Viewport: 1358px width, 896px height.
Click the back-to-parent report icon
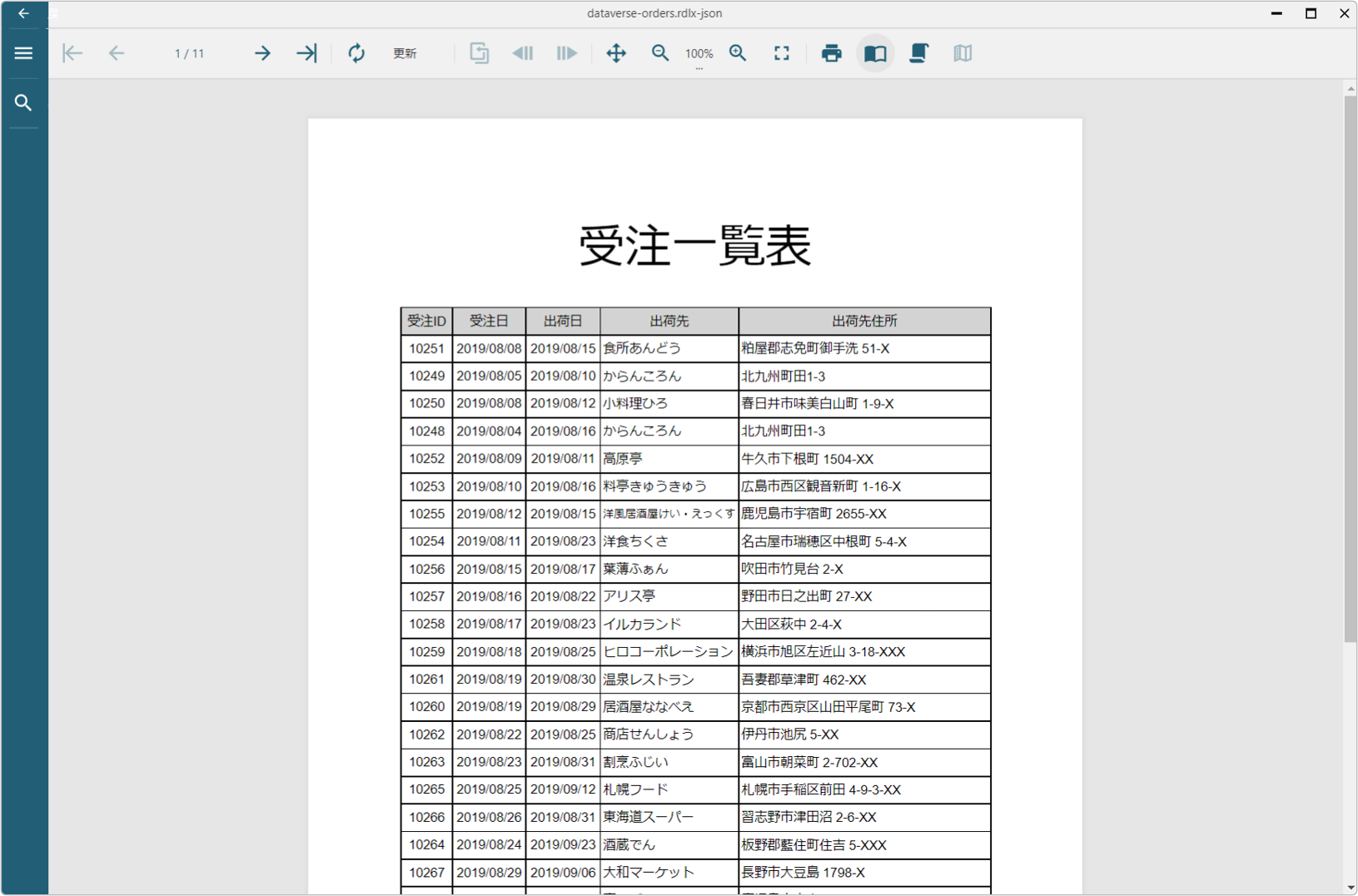(x=479, y=53)
